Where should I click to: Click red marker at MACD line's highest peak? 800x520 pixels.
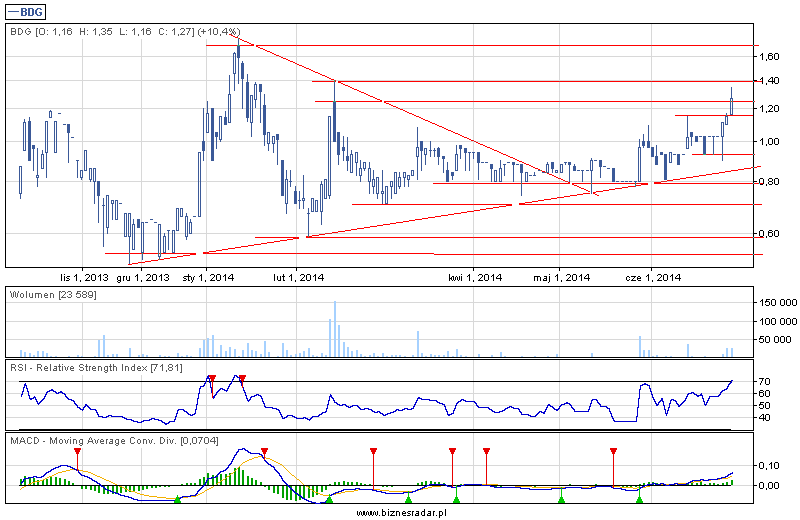(264, 452)
